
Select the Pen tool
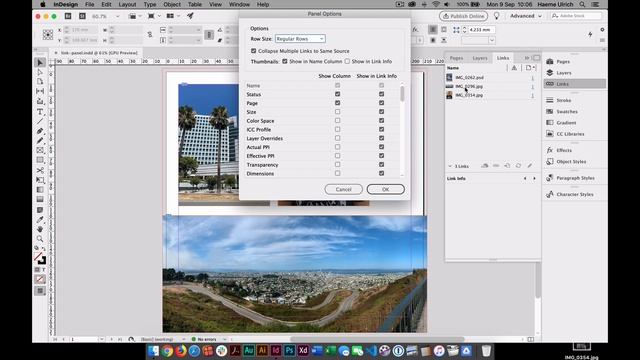40,131
